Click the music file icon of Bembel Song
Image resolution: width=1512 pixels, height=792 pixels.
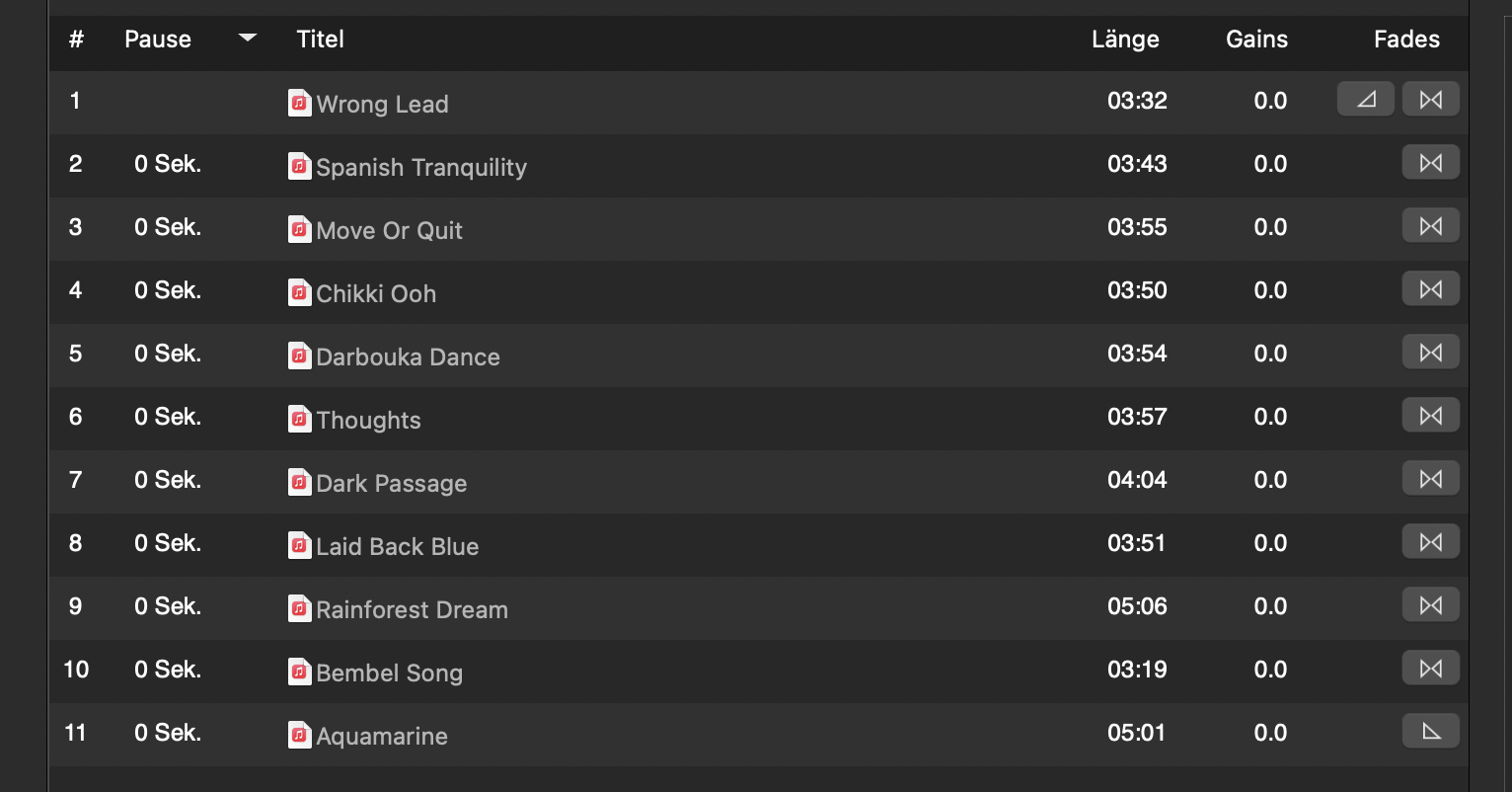pos(299,673)
